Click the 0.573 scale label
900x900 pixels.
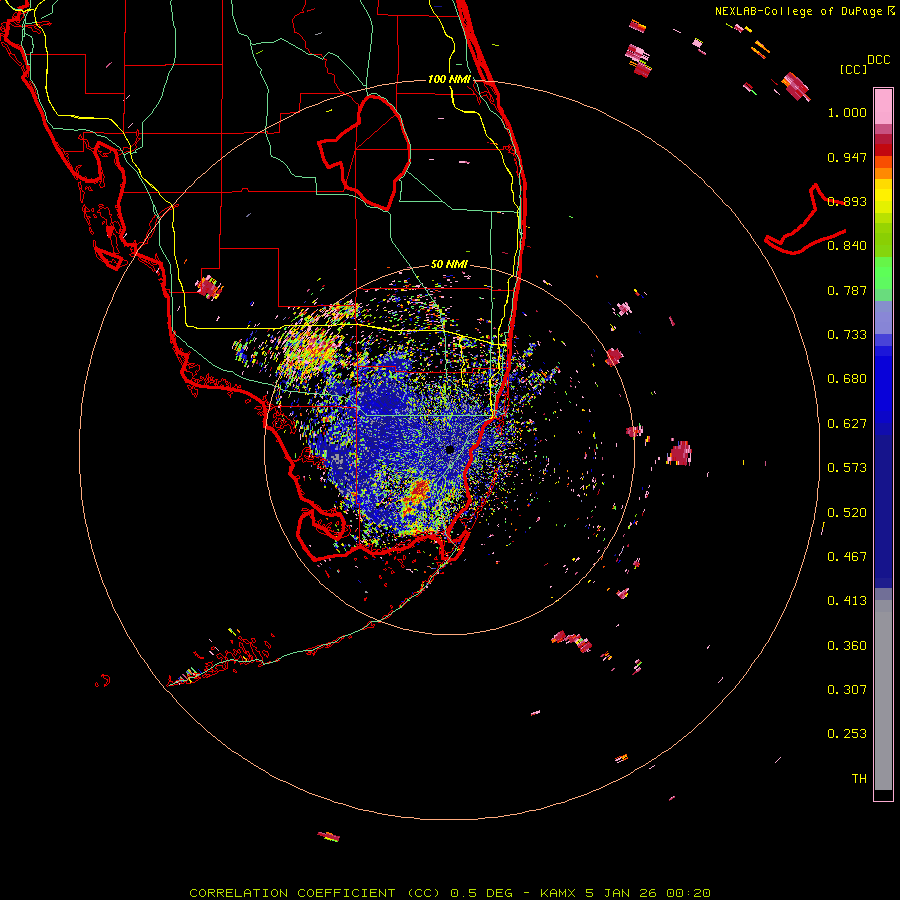point(847,468)
